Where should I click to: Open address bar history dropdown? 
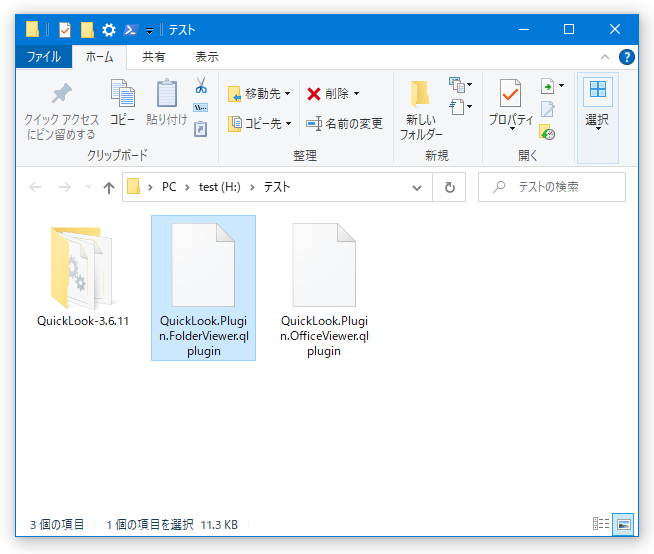click(417, 188)
